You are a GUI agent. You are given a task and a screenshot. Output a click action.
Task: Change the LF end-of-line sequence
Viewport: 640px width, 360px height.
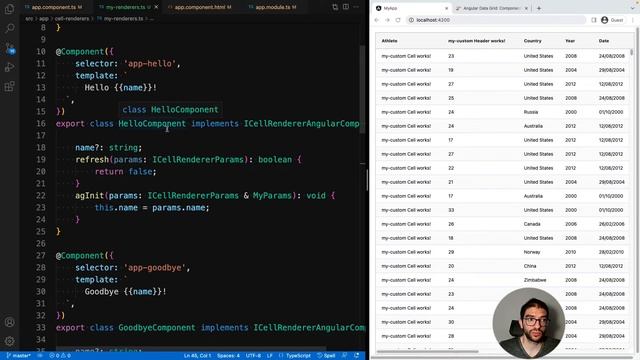pos(269,356)
